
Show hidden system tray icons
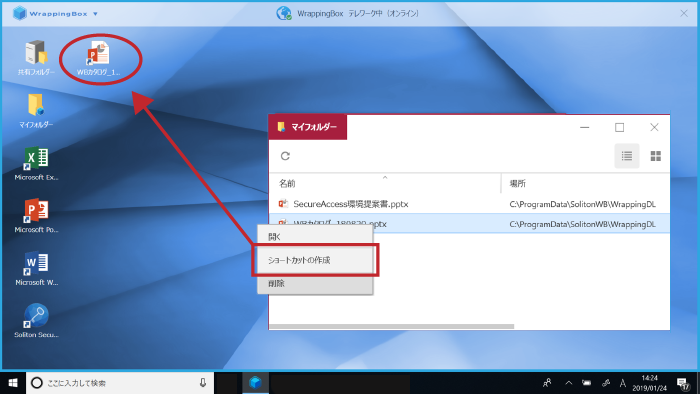pyautogui.click(x=568, y=383)
